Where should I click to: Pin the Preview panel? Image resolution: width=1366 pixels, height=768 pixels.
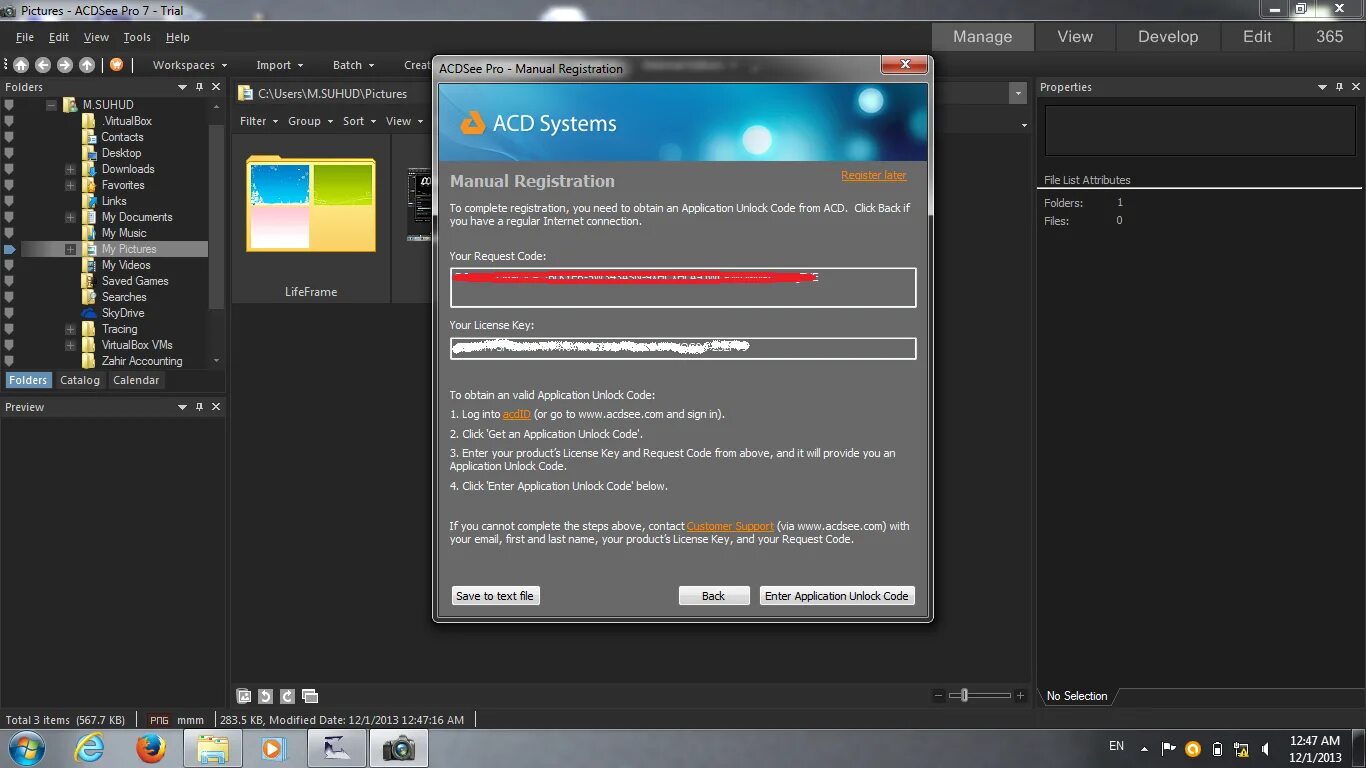[199, 407]
